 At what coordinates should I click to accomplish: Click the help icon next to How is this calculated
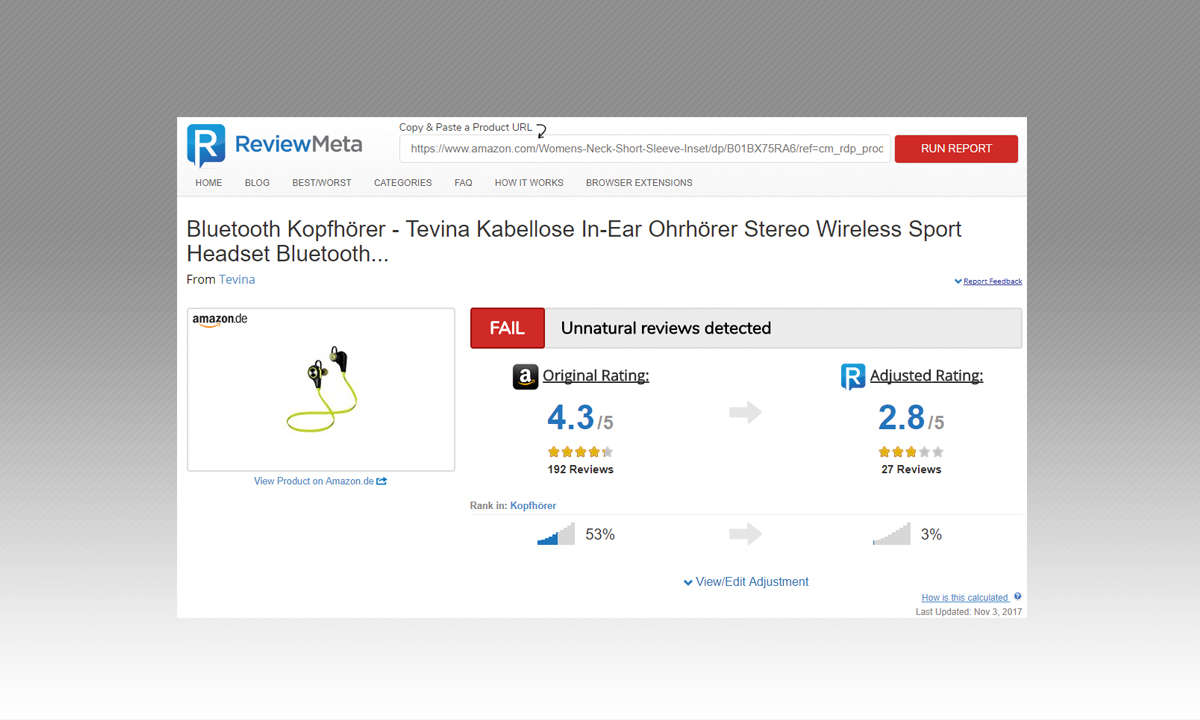(x=1018, y=597)
